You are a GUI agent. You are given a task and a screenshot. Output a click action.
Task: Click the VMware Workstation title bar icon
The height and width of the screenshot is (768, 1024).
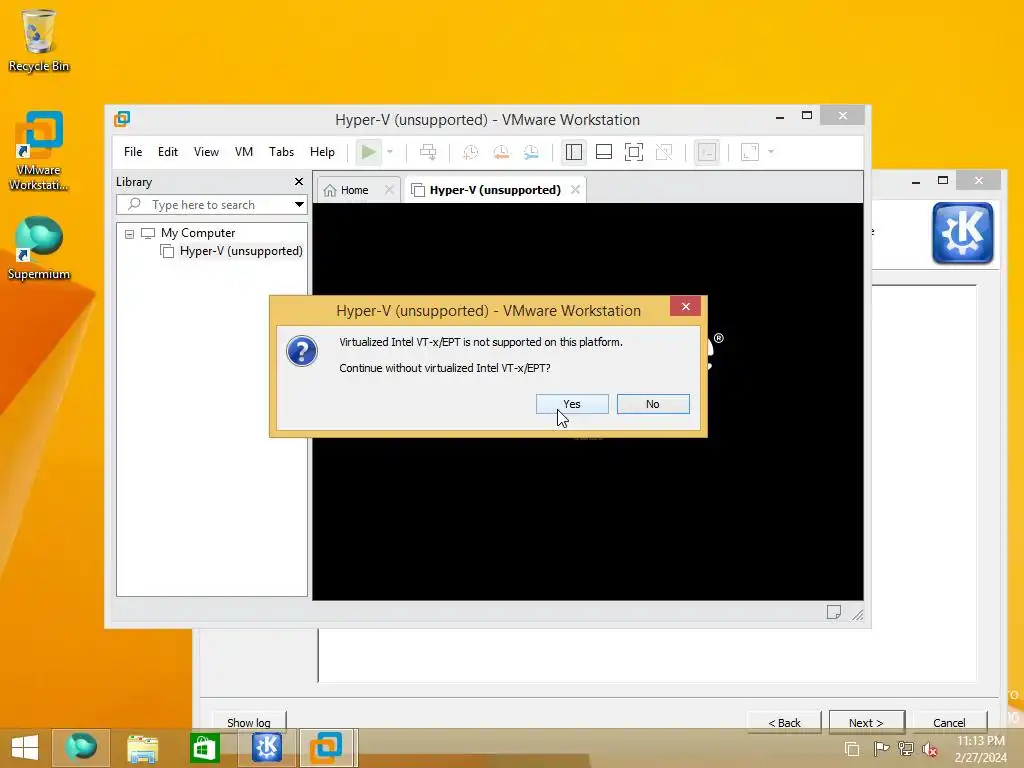[122, 119]
